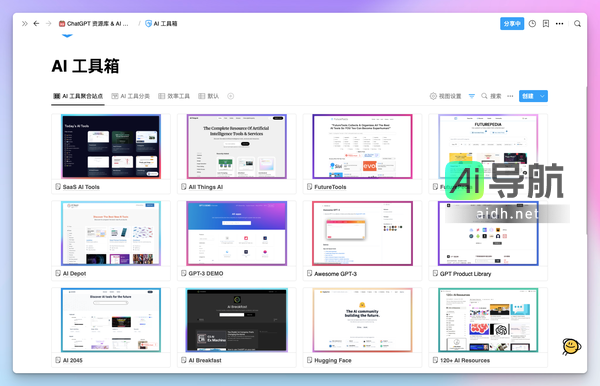600x386 pixels.
Task: Click page icon beside AI Depot
Action: [x=58, y=273]
